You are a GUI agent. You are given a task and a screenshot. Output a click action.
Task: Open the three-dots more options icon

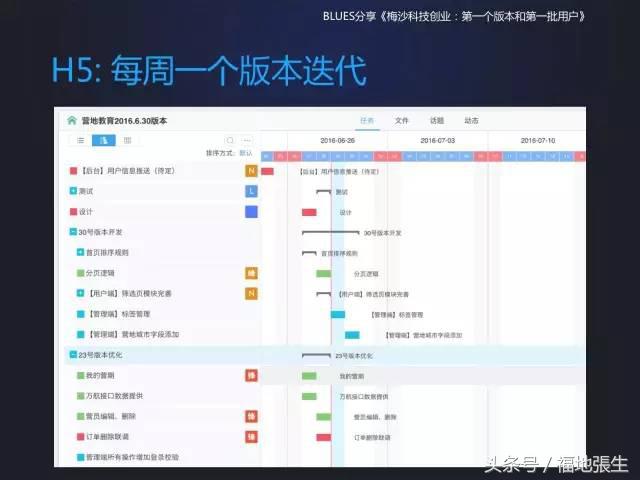pyautogui.click(x=247, y=140)
